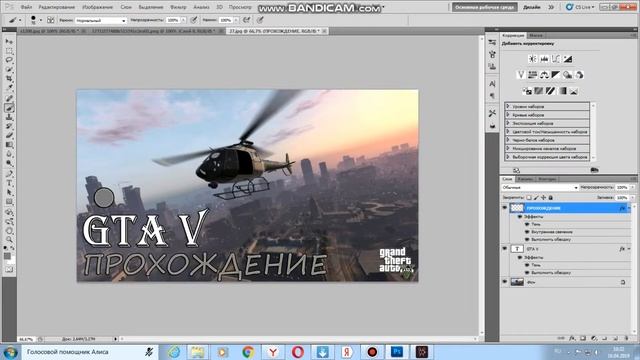
Task: Collapse effects of ПРОХОЖДЕНИЕ layer
Action: 629,208
